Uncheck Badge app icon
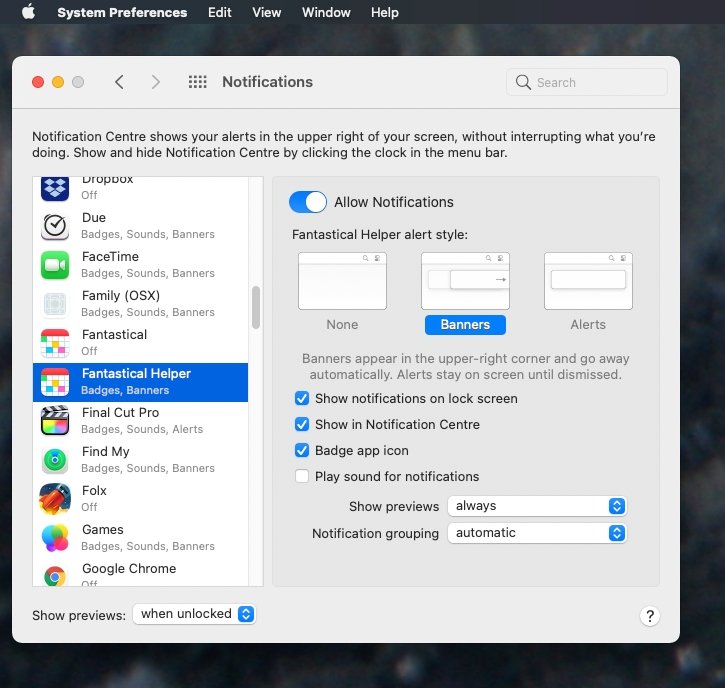The width and height of the screenshot is (725, 688). coord(302,450)
